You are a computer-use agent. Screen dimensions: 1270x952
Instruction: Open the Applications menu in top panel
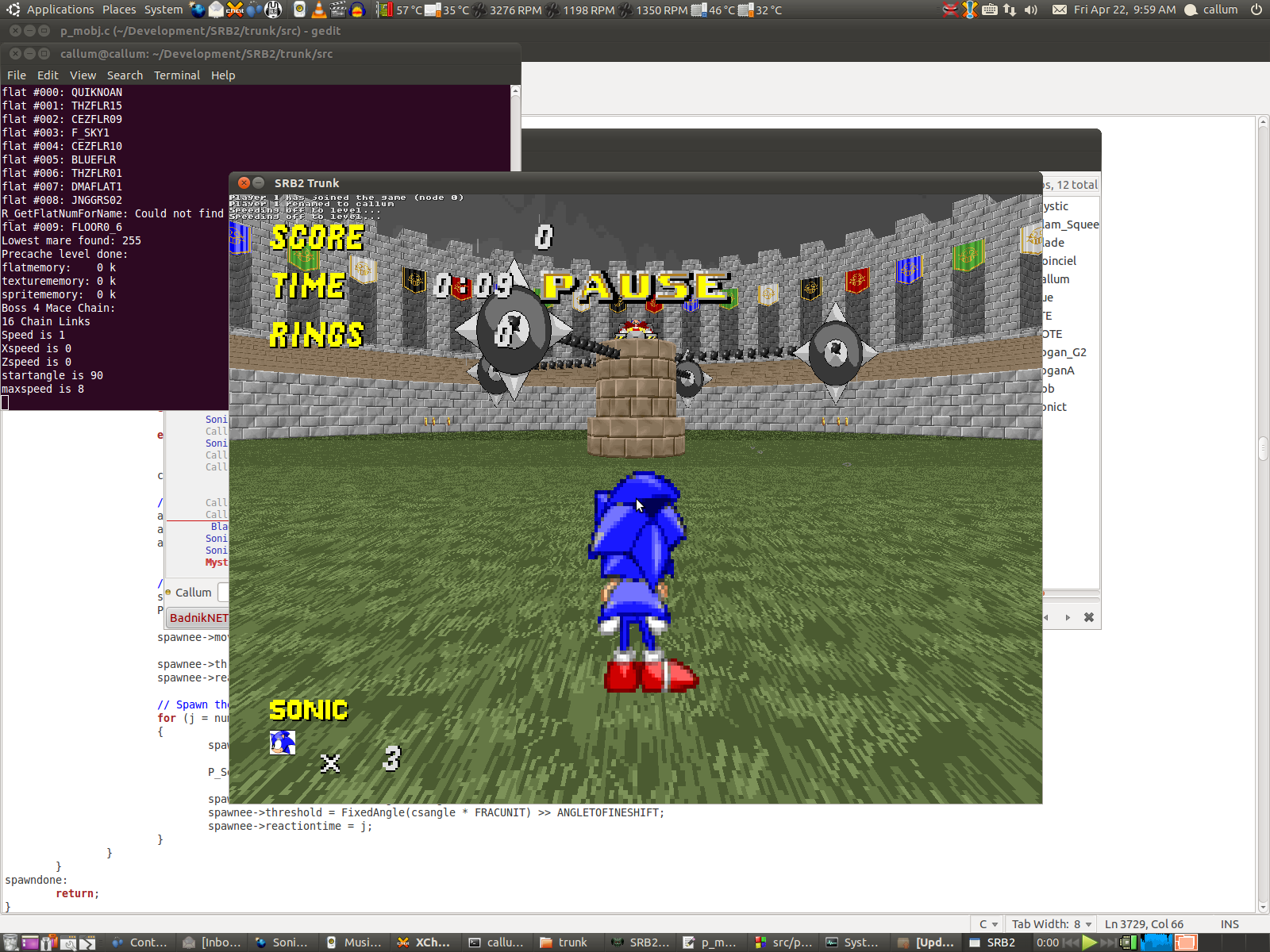tap(60, 10)
